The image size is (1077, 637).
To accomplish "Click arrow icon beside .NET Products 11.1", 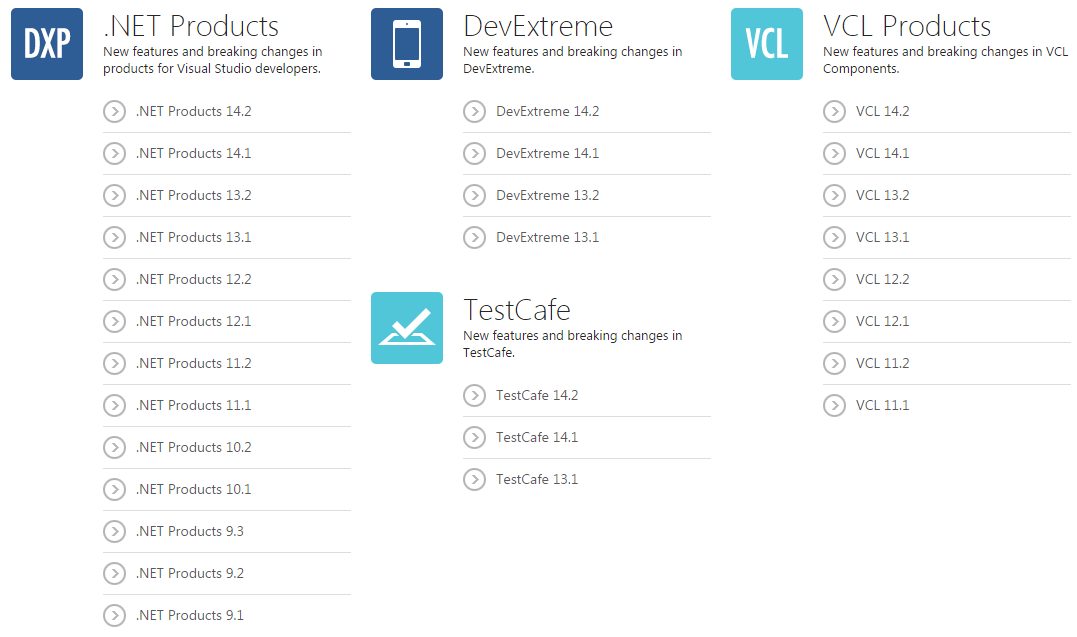I will point(114,405).
